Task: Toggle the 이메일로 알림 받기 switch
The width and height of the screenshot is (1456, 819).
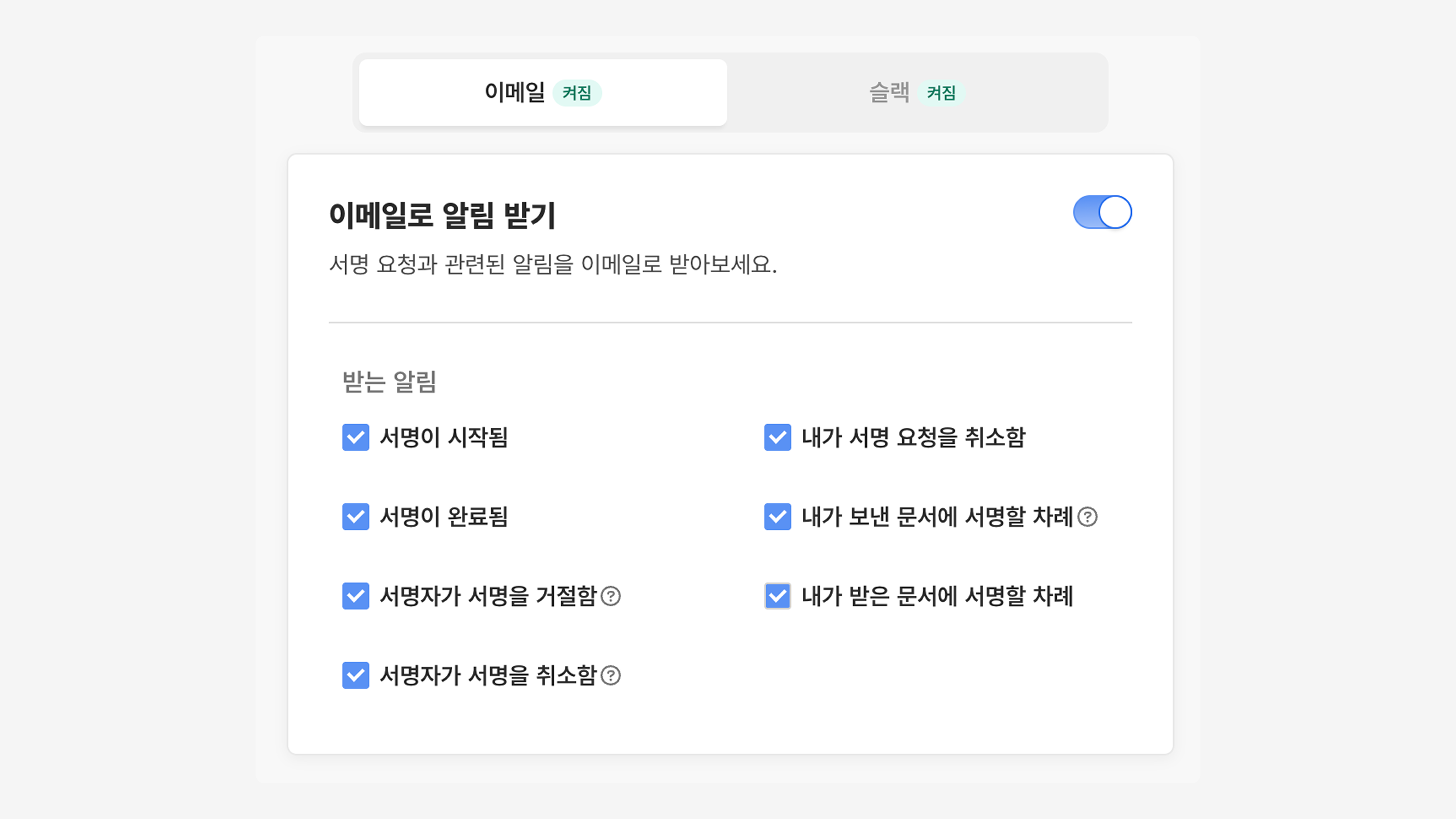Action: 1102,212
